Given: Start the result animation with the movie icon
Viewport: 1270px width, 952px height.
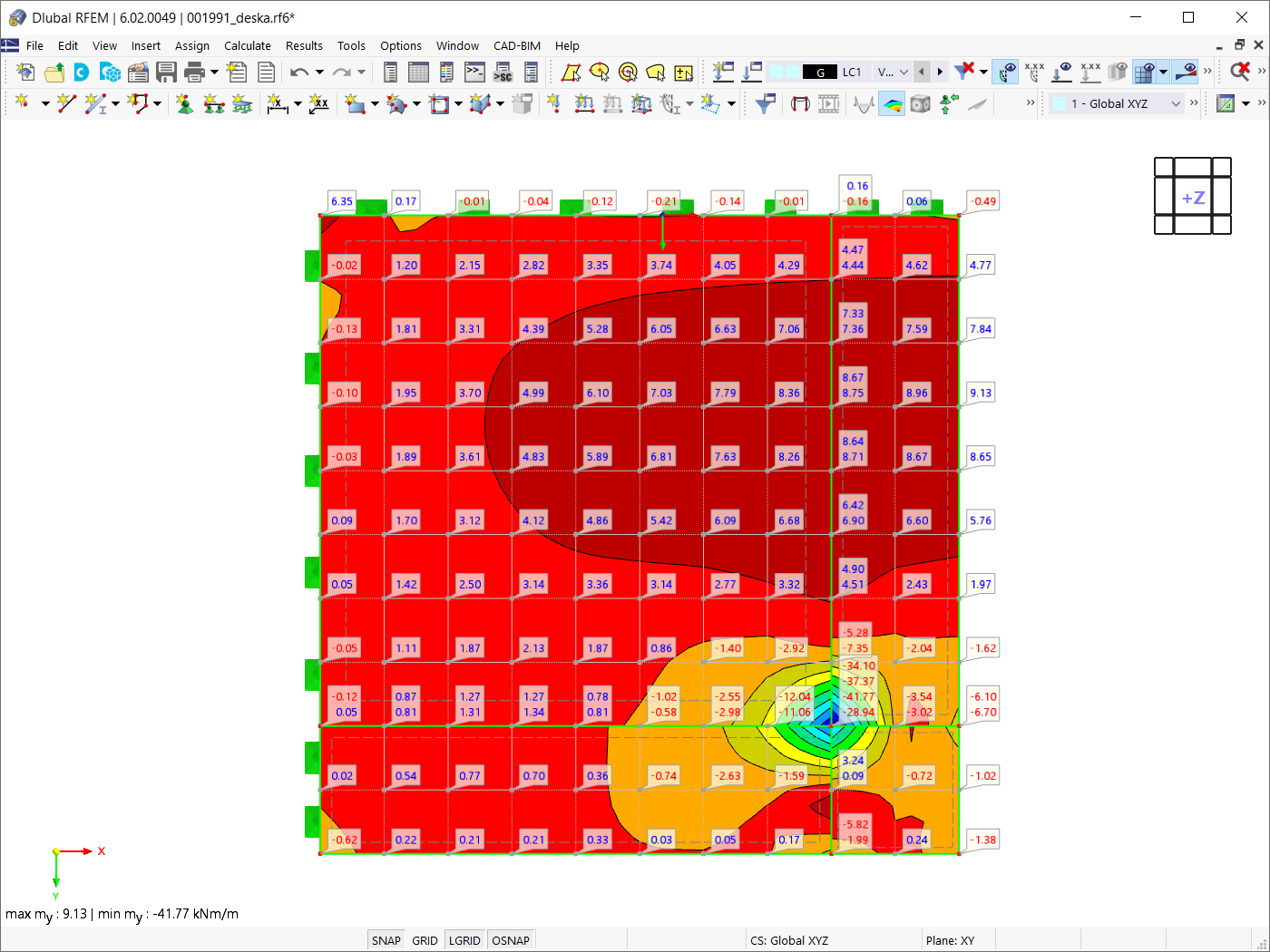Looking at the screenshot, I should click(829, 103).
